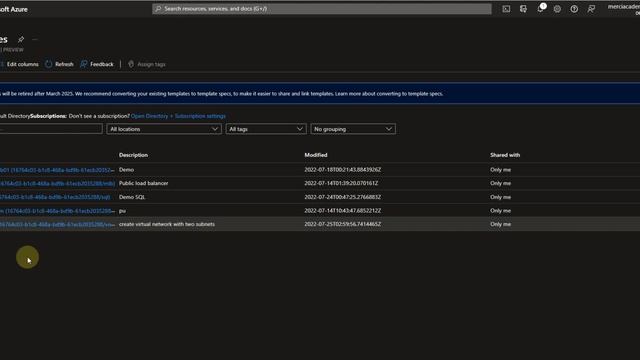The height and width of the screenshot is (360, 640).
Task: Pin this page using the pin icon
Action: 20,39
